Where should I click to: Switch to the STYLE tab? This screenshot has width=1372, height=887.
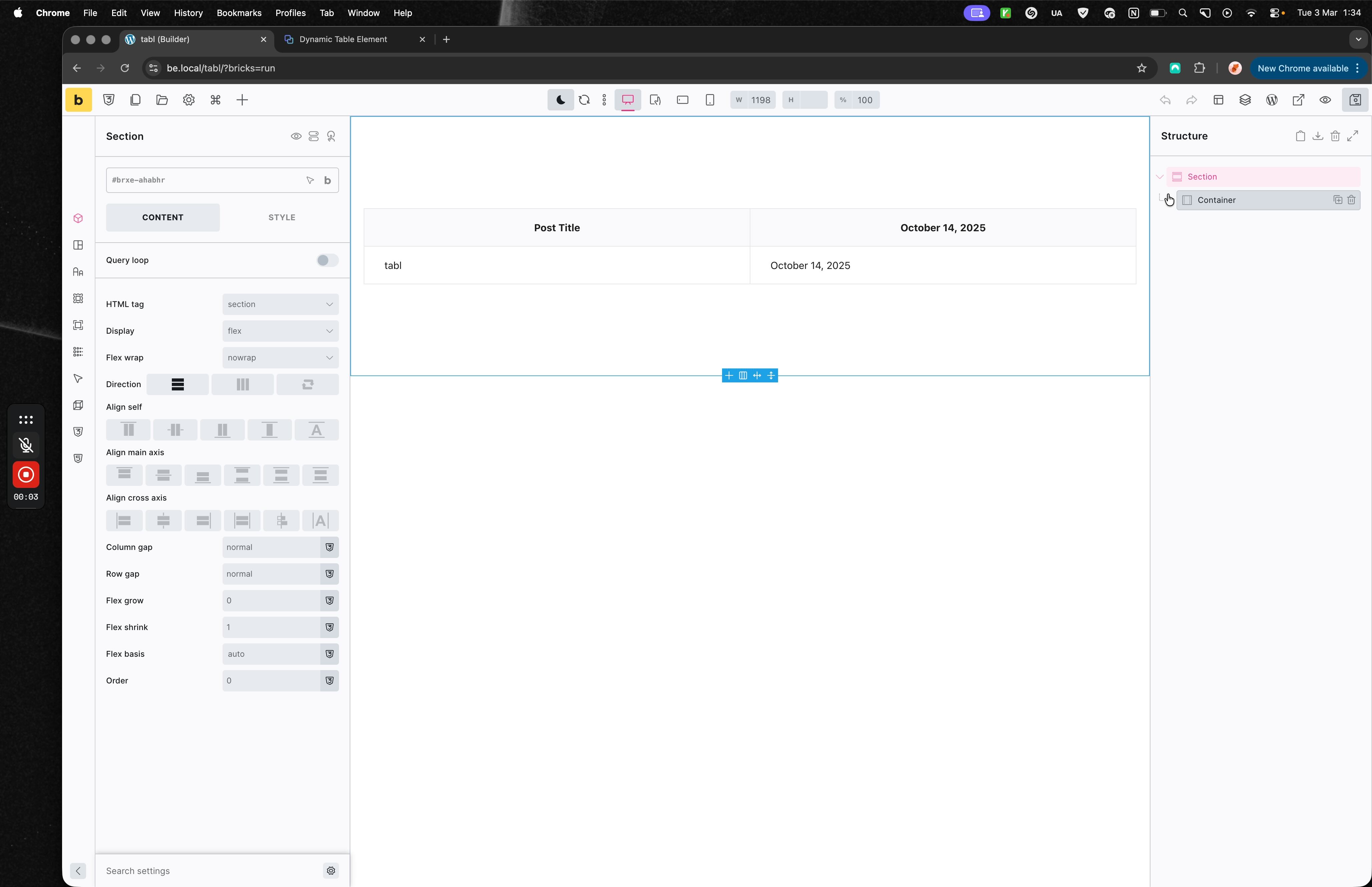point(282,217)
